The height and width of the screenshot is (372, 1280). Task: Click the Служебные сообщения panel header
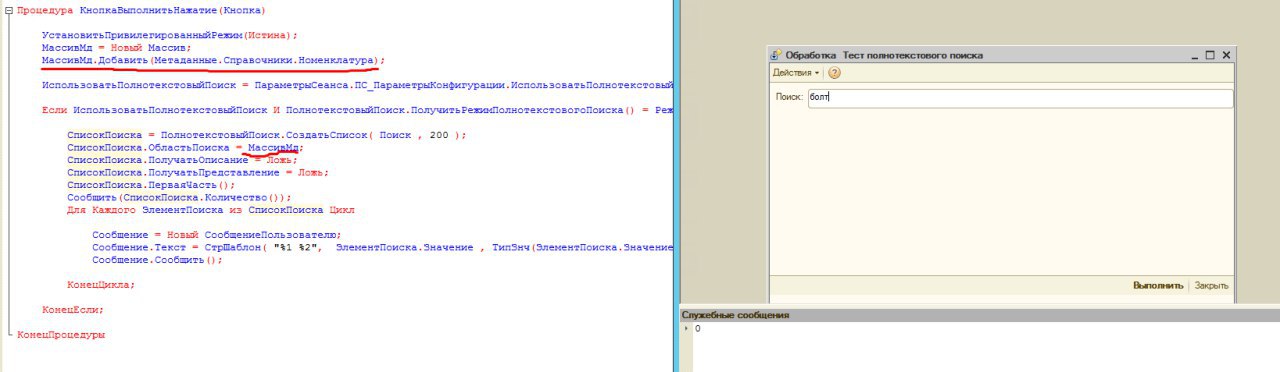(x=980, y=315)
